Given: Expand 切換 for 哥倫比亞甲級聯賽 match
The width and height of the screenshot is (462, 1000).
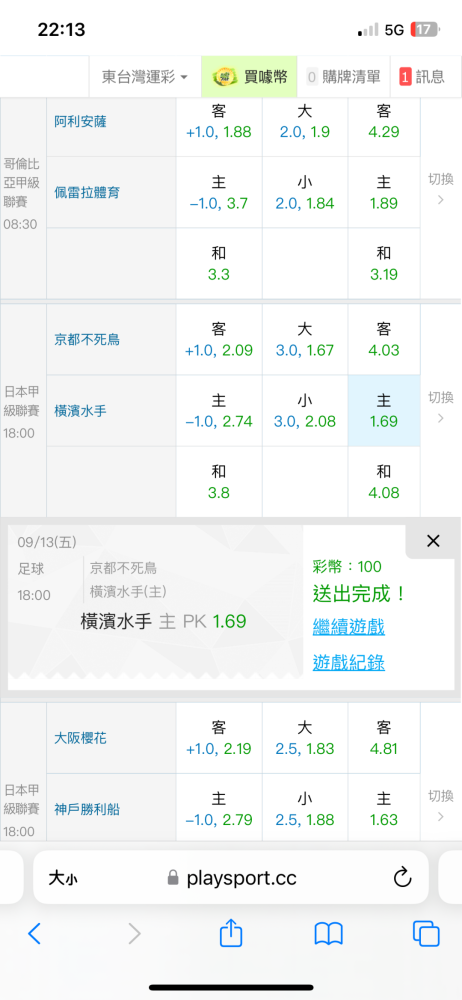Looking at the screenshot, I should [x=441, y=189].
